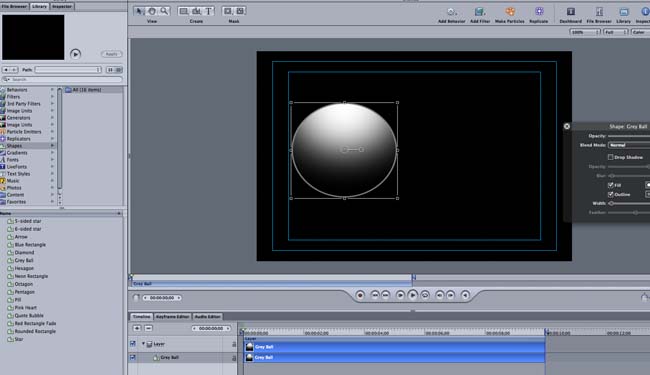Click the Record button in transport

tap(360, 295)
